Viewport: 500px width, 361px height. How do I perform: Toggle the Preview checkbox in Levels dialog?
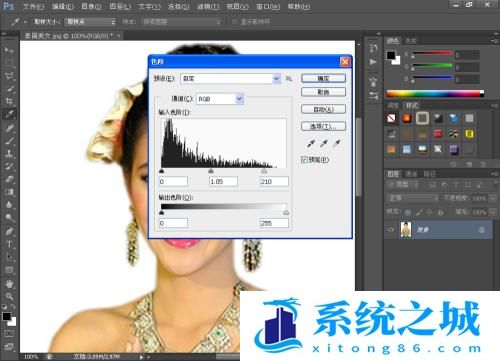[304, 160]
